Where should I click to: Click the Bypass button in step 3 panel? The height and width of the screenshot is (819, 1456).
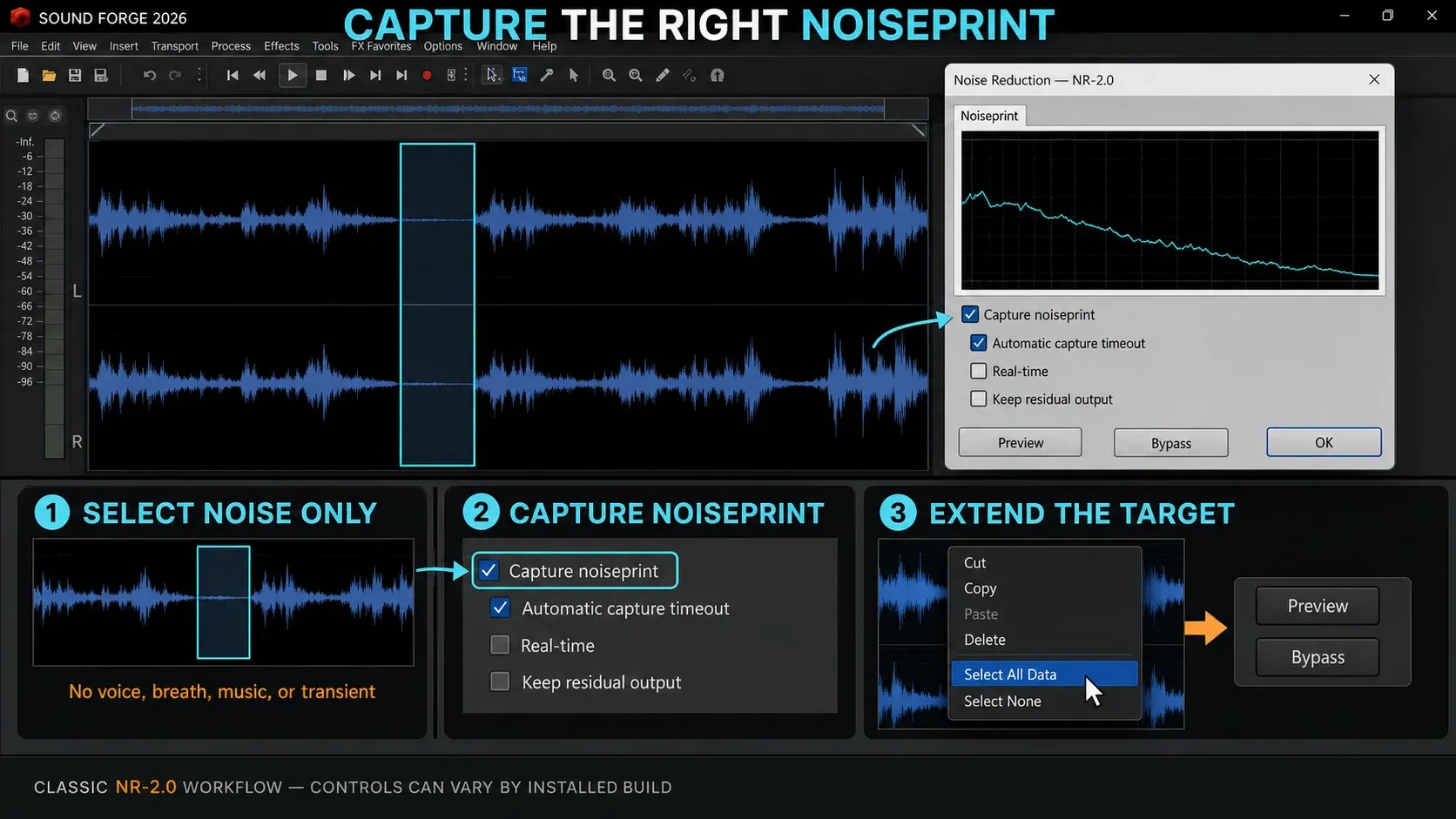[x=1318, y=657]
